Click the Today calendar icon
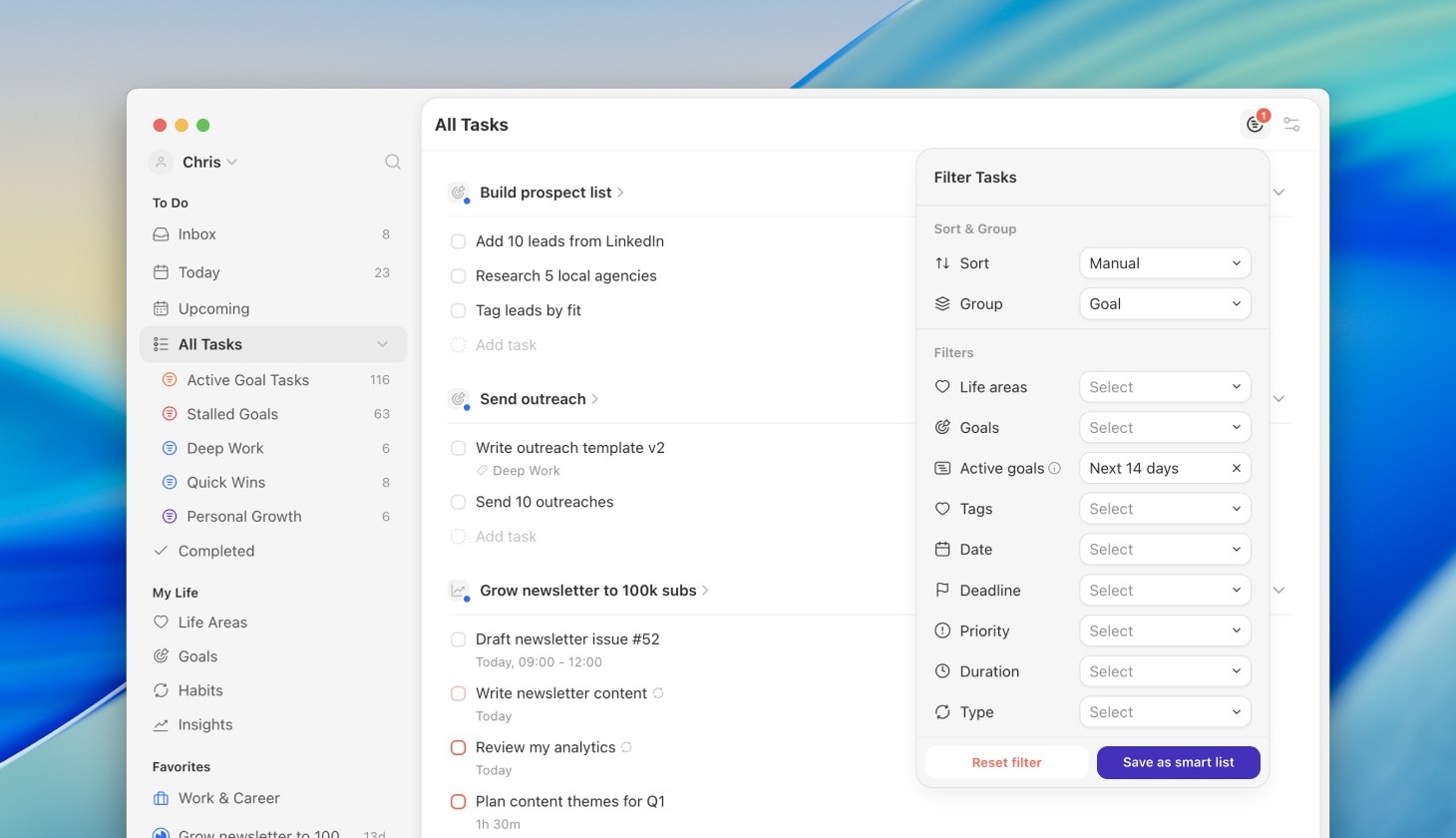 point(161,272)
